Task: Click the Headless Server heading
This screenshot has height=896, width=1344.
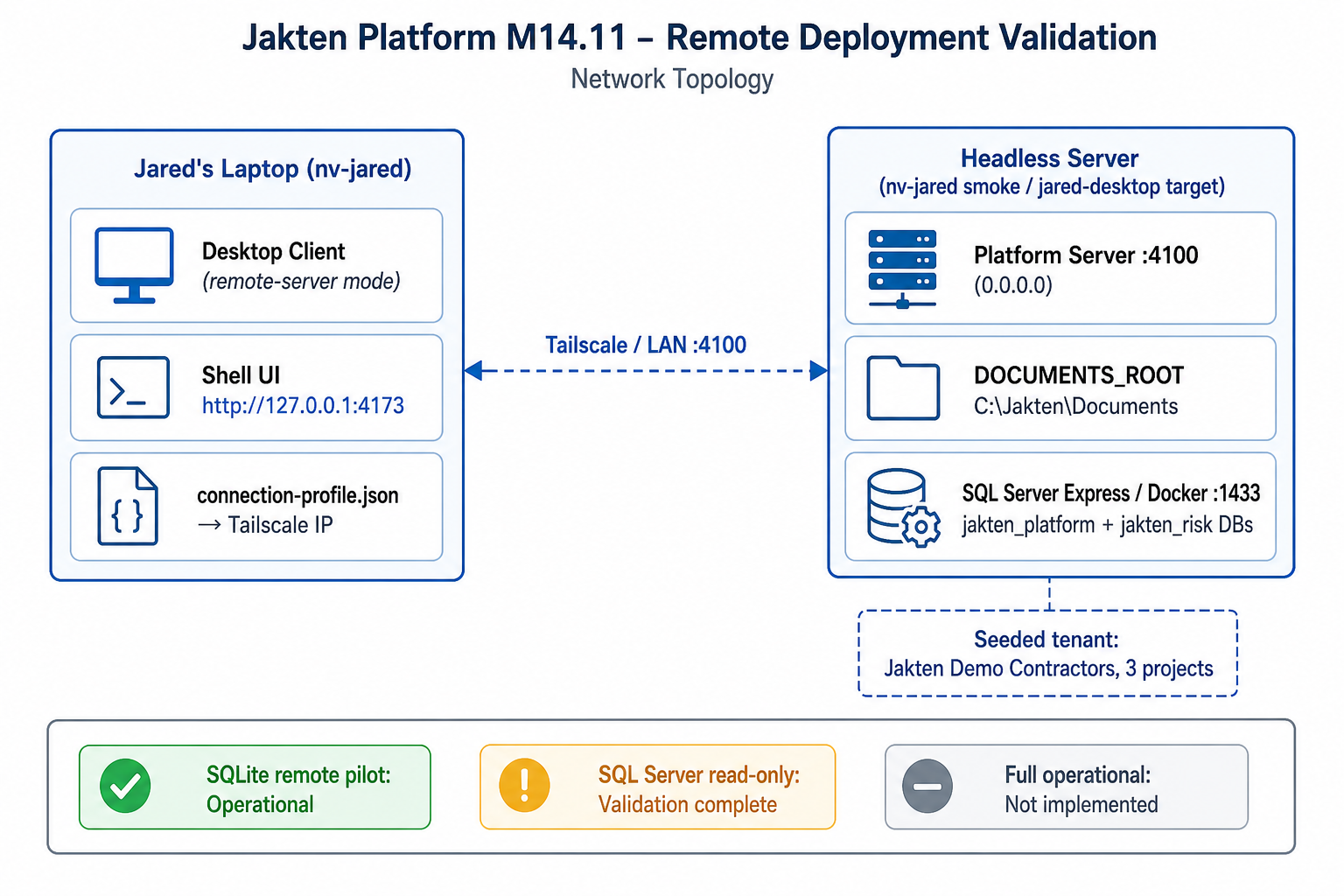Action: (x=1049, y=158)
